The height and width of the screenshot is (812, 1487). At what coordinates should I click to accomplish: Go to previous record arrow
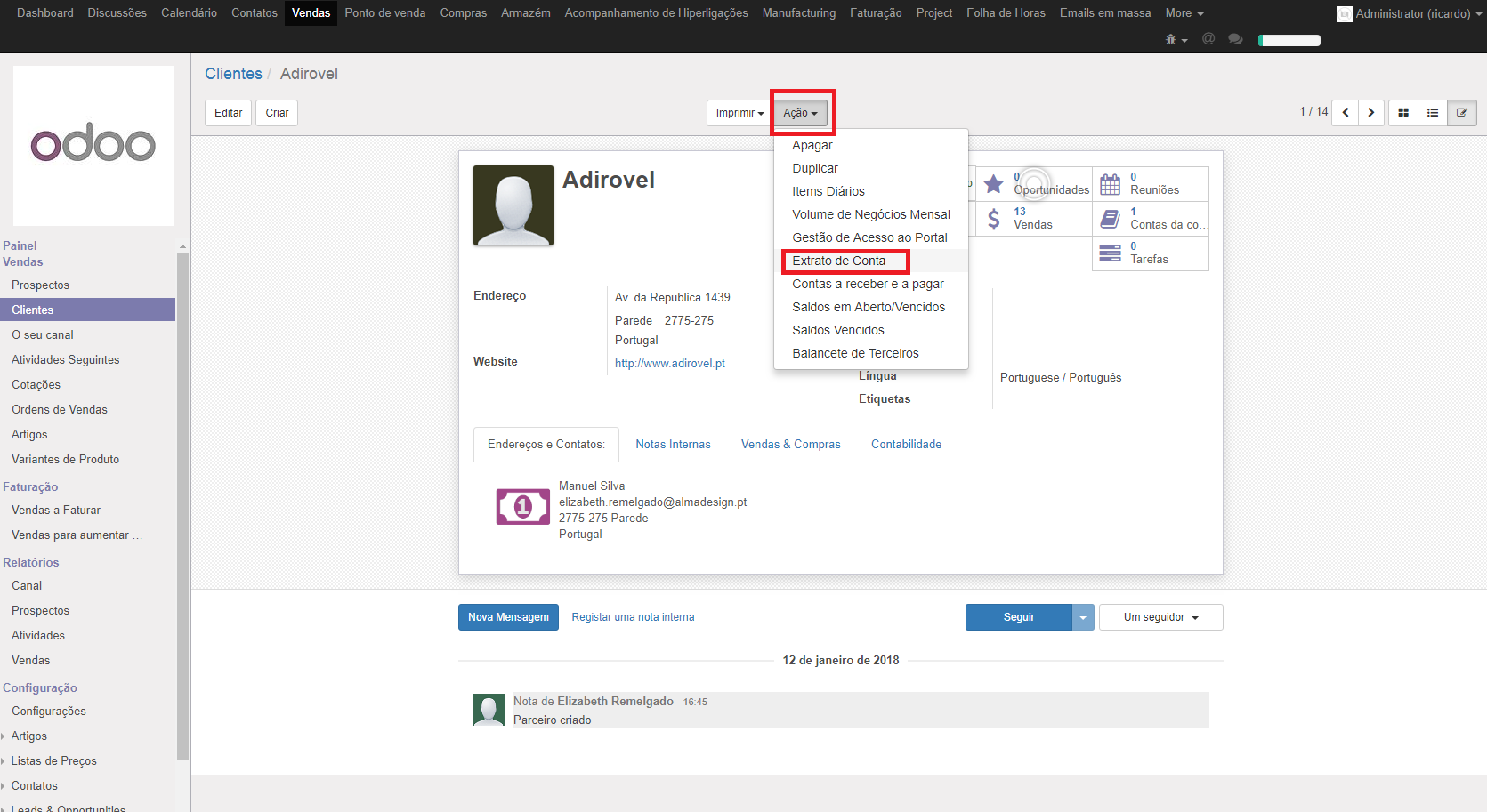point(1346,113)
